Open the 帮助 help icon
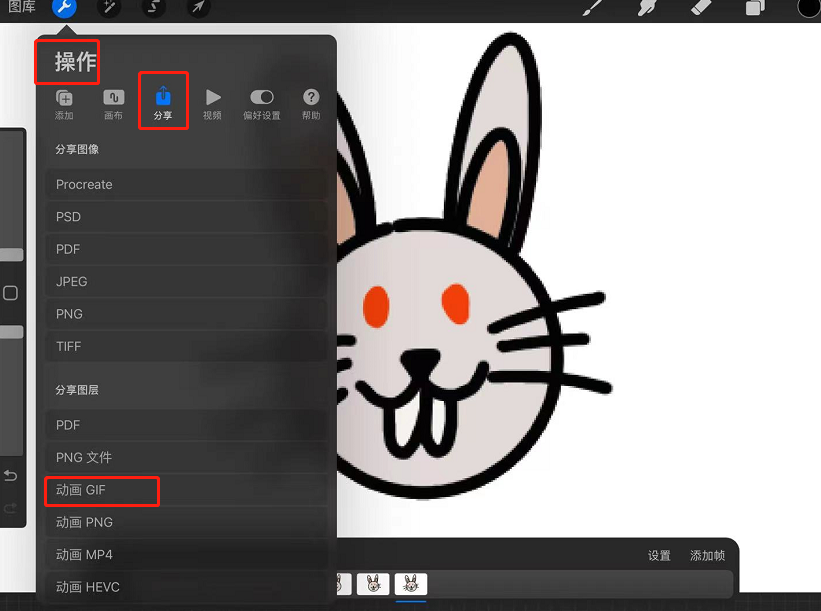Screen dimensions: 821x611 310,100
